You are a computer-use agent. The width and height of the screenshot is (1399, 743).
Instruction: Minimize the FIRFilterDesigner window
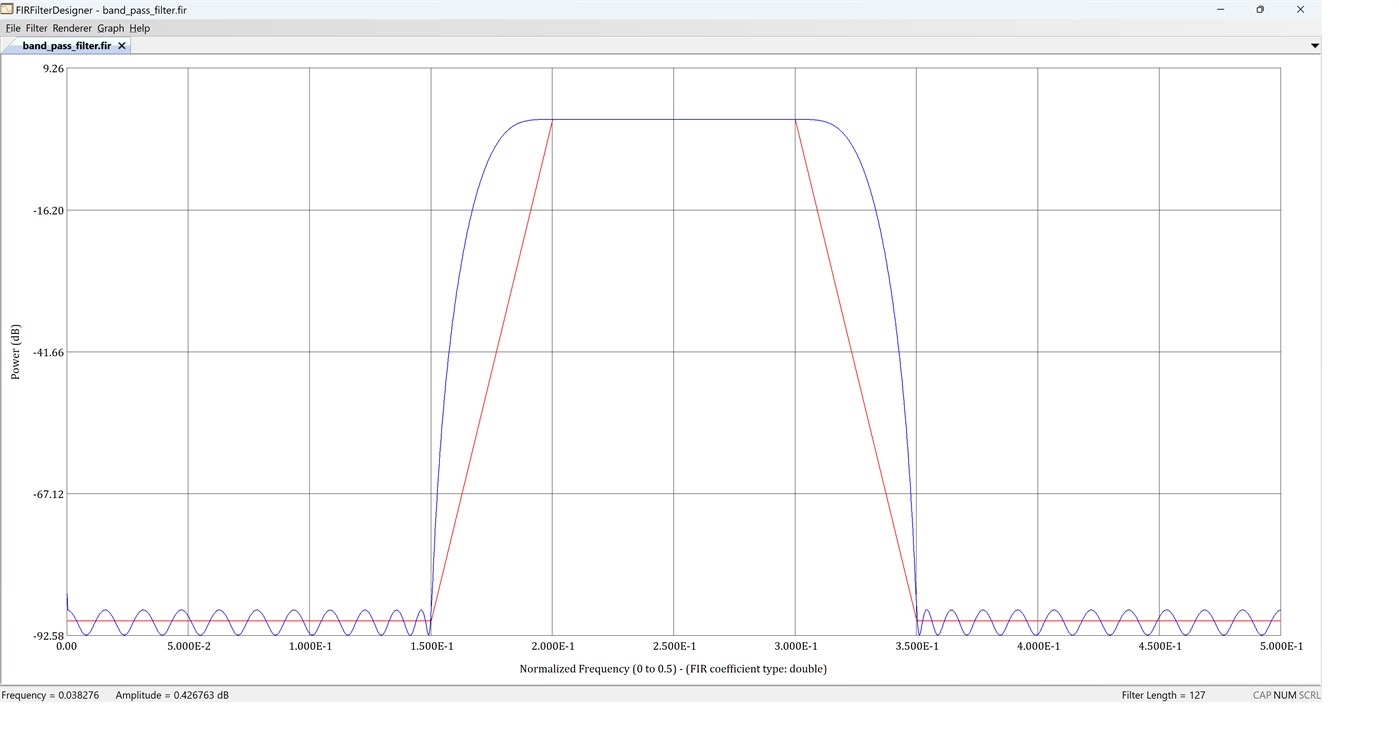1221,9
